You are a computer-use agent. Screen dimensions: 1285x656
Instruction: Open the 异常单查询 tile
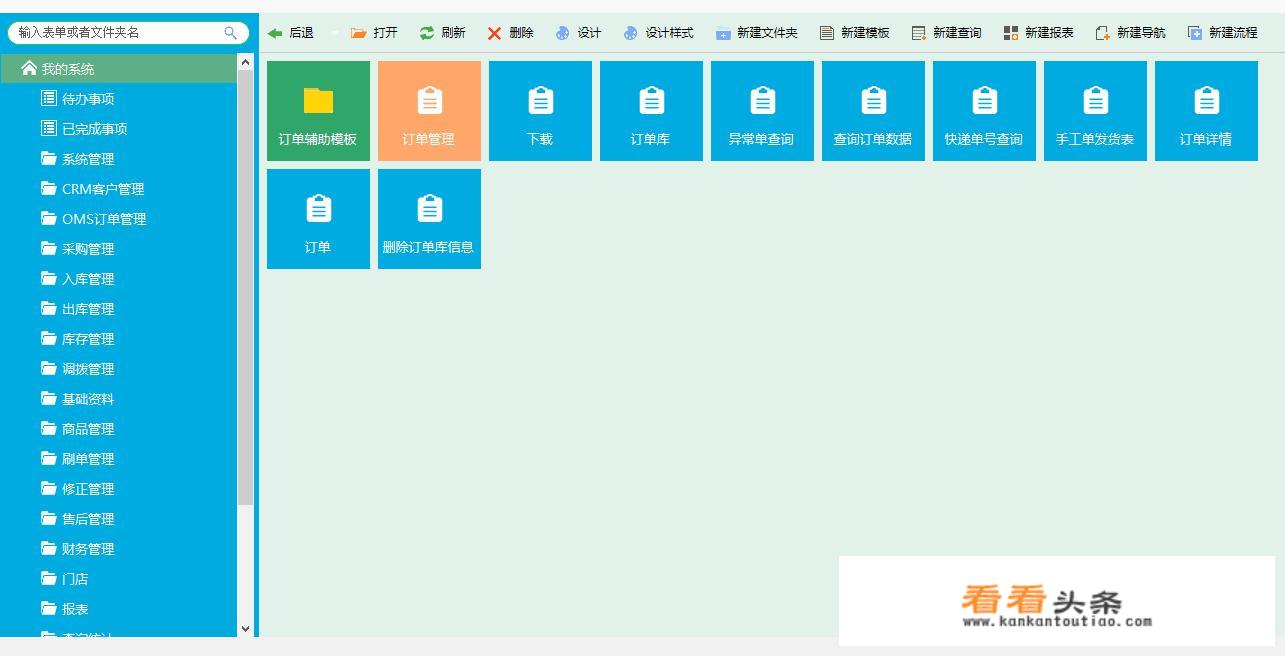(x=762, y=111)
